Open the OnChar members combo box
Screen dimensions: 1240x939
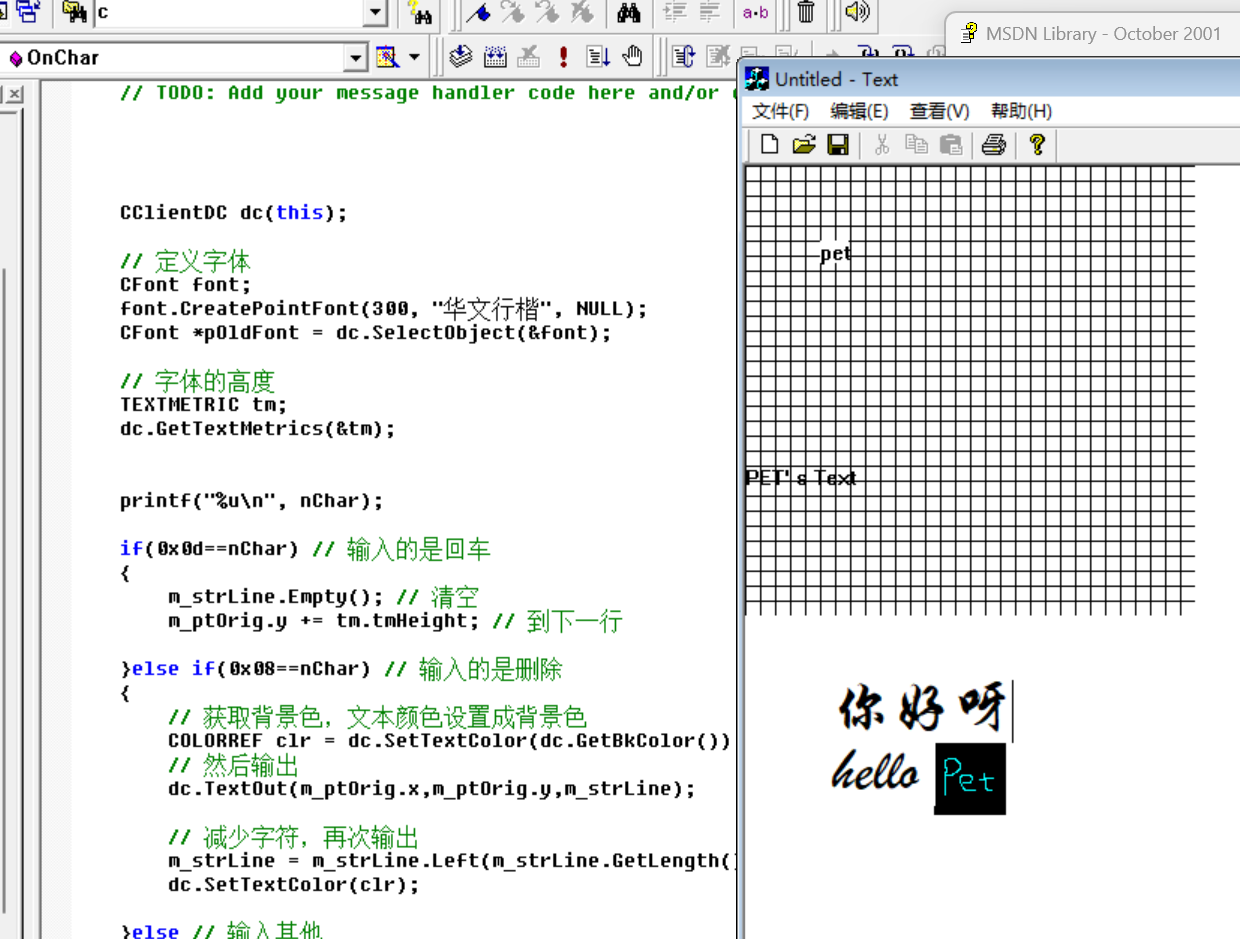[x=185, y=58]
